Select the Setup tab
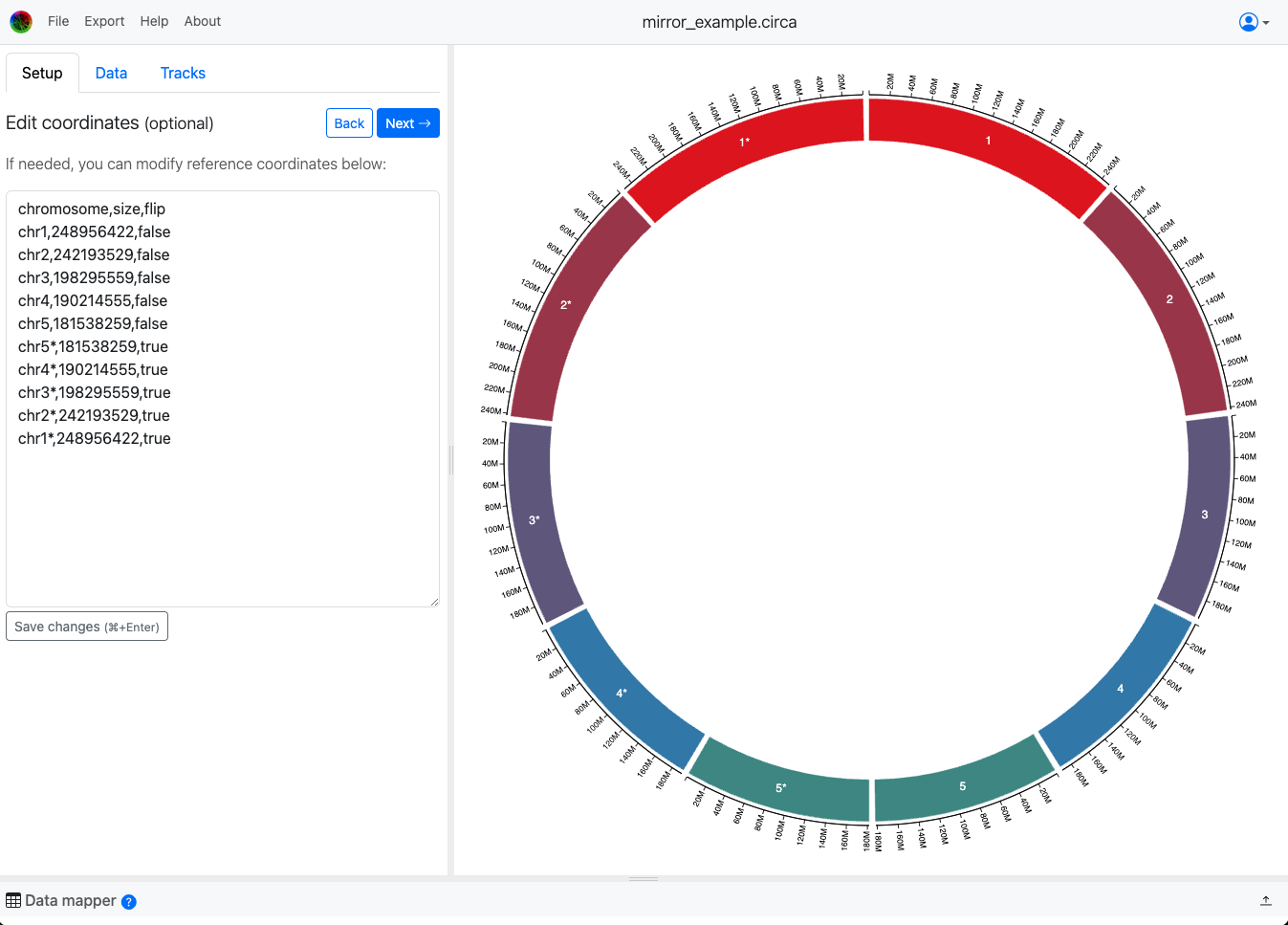 pyautogui.click(x=42, y=74)
